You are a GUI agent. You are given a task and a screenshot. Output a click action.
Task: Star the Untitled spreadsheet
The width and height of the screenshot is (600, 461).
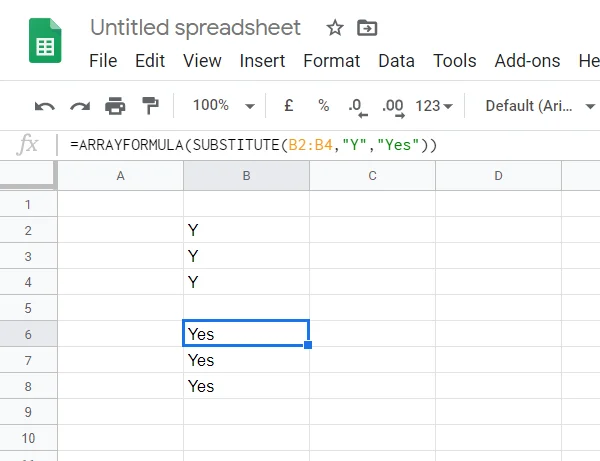point(335,28)
